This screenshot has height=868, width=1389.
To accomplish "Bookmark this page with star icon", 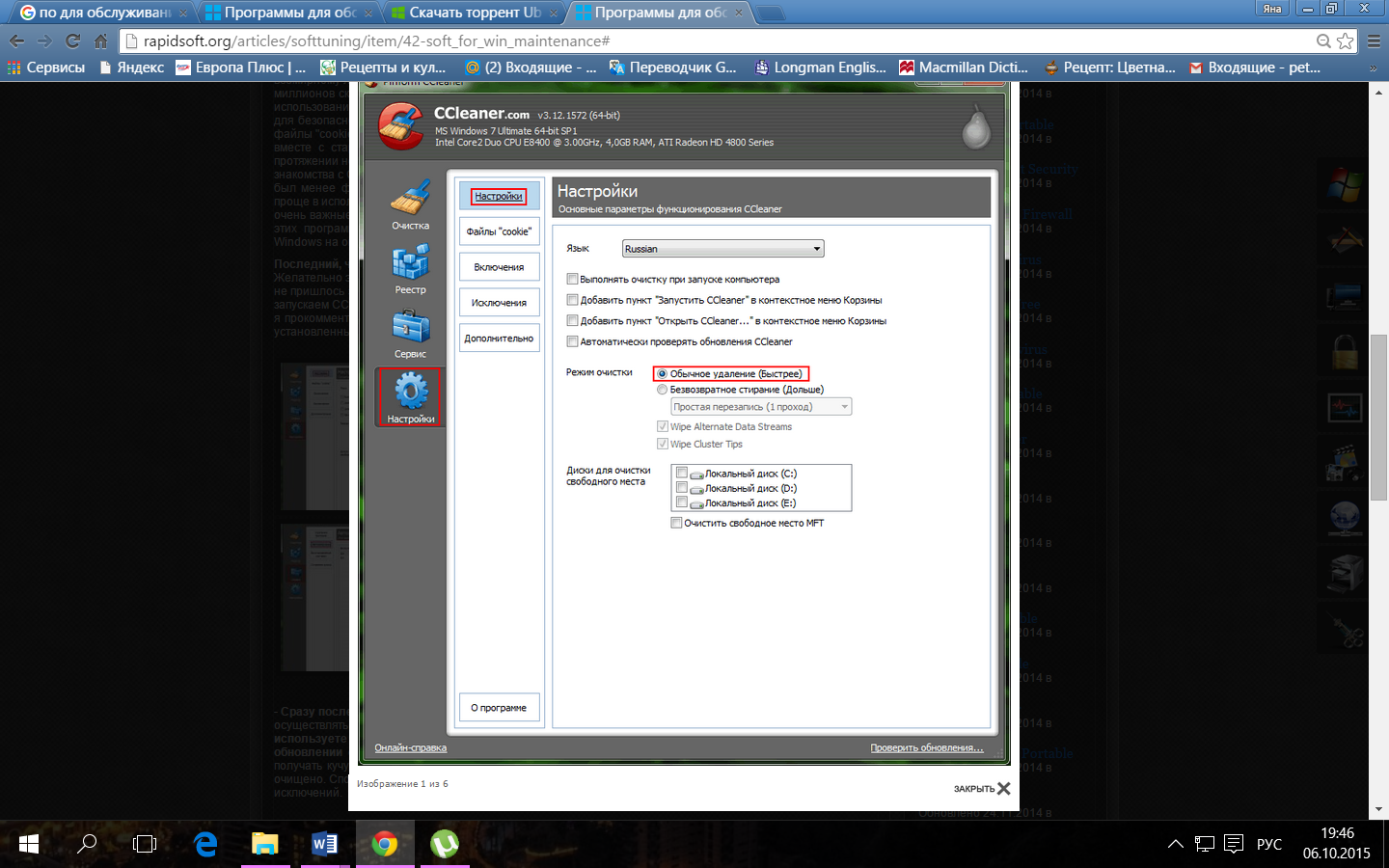I will click(x=1345, y=41).
